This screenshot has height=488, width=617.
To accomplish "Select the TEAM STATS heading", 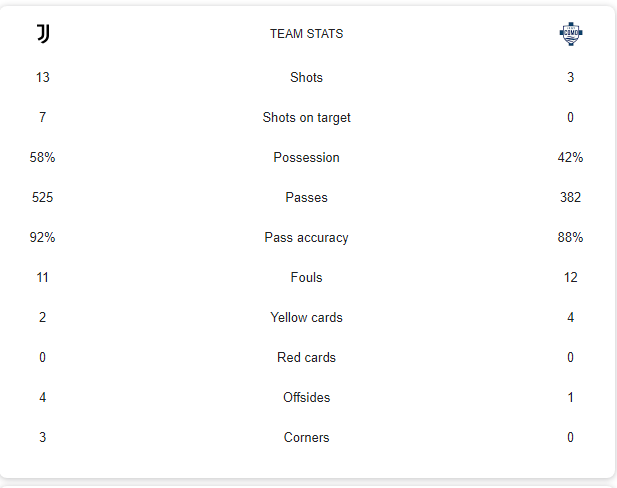I will click(x=306, y=34).
